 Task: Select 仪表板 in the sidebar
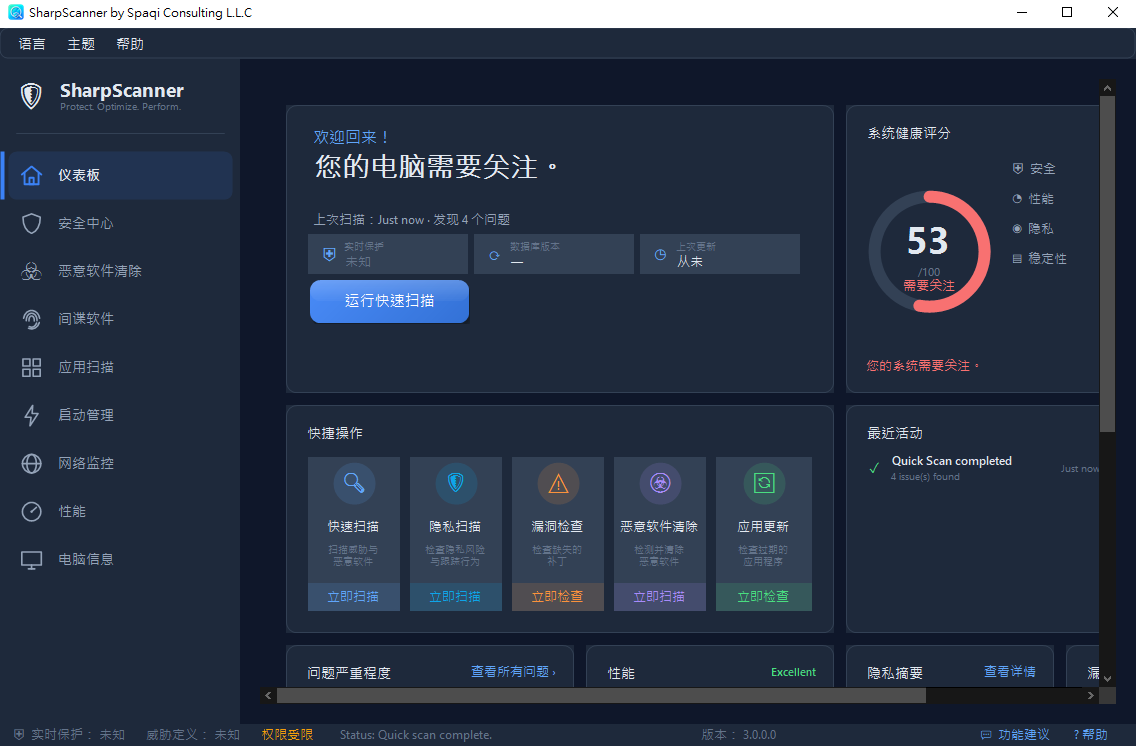pos(118,175)
